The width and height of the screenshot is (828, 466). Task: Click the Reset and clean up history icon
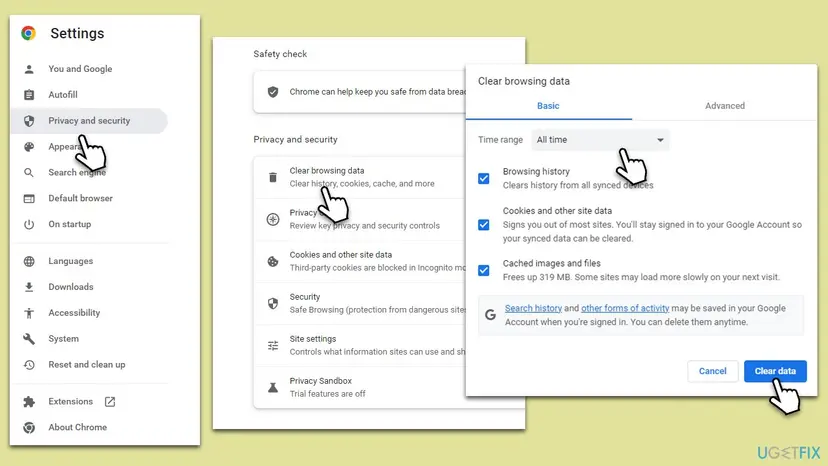point(29,365)
